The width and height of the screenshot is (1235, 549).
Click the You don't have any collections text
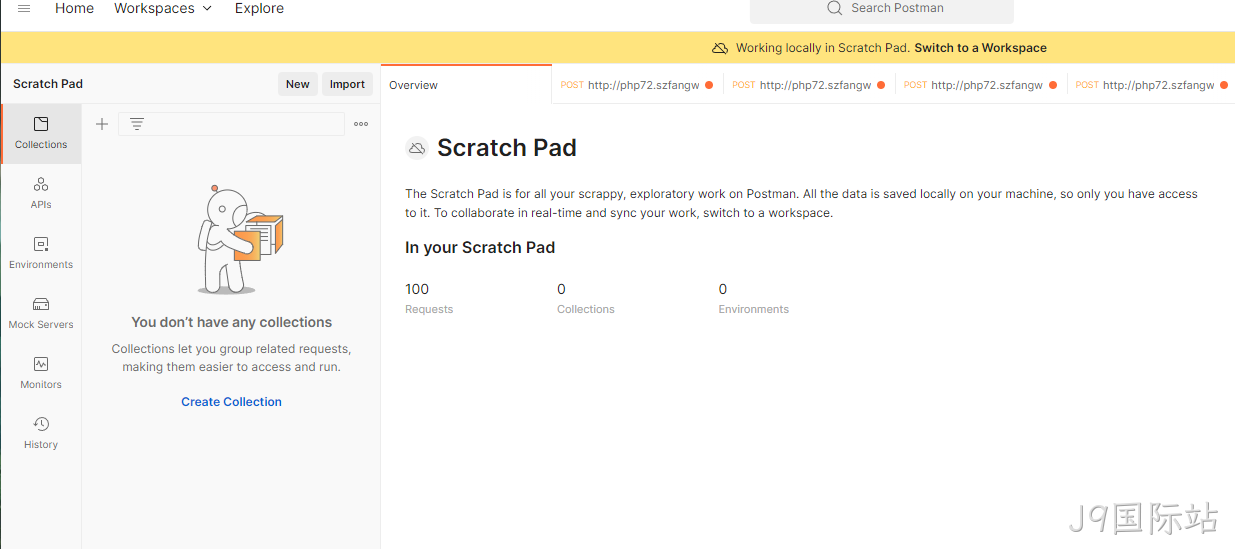pos(231,322)
